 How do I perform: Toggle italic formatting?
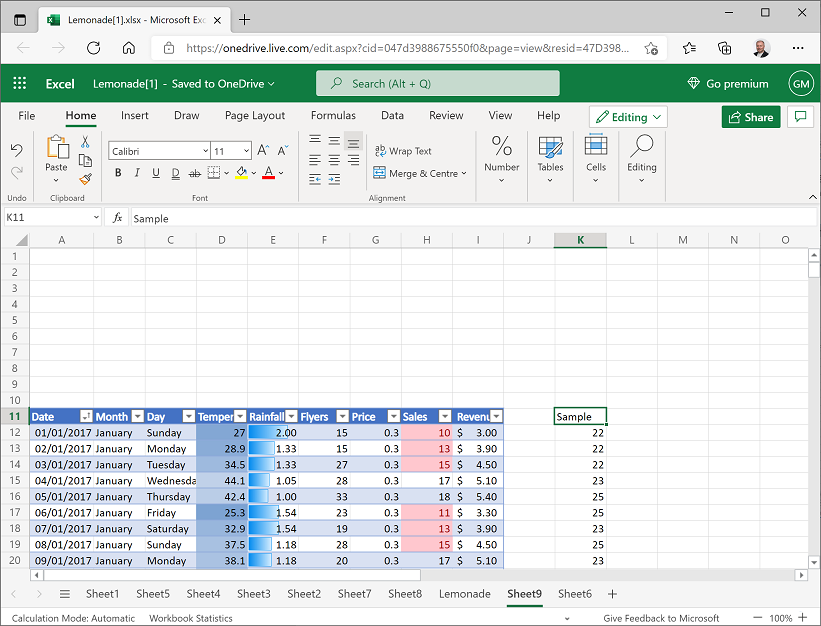click(x=137, y=173)
